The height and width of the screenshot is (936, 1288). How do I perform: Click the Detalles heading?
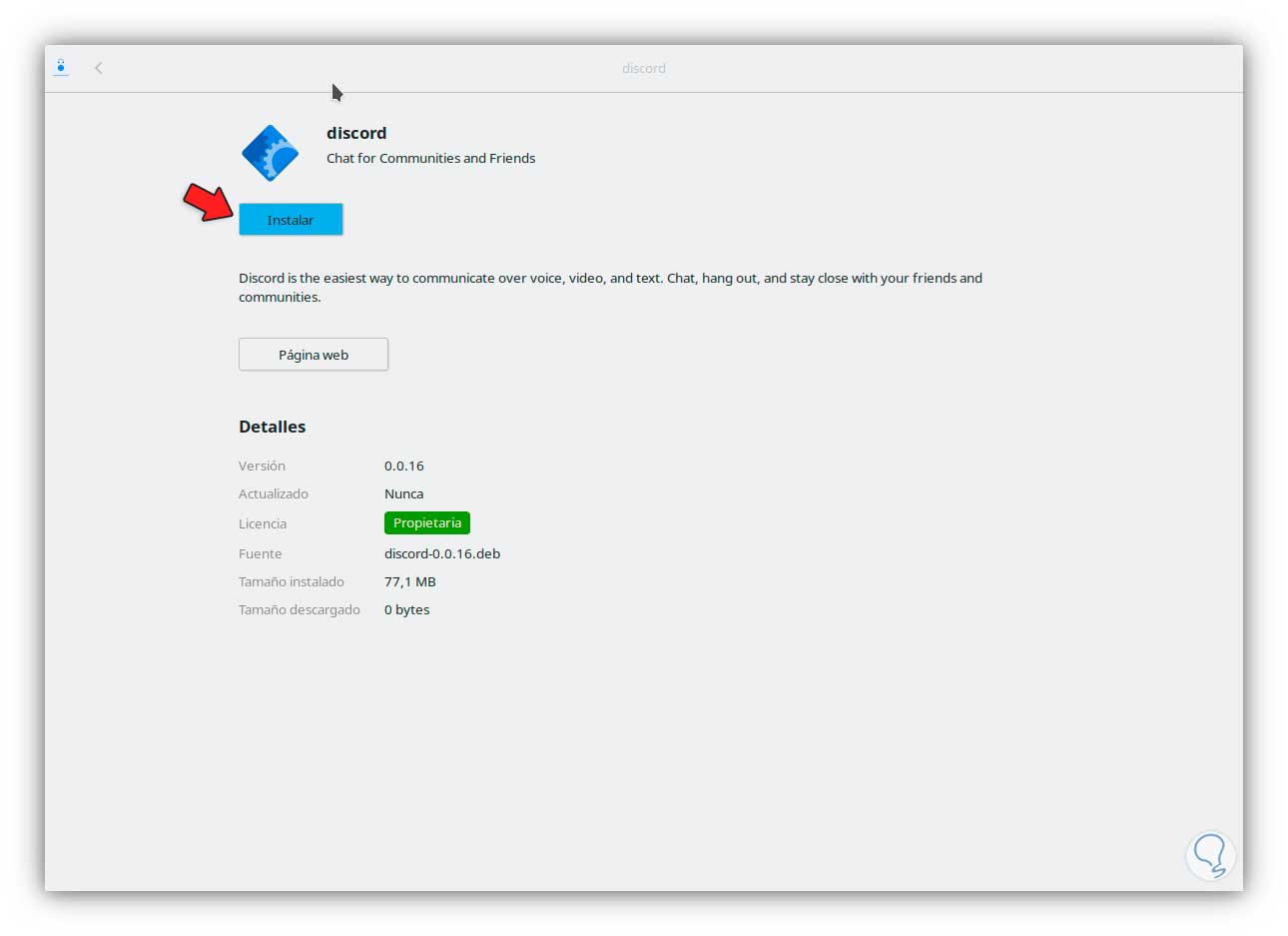(x=273, y=427)
